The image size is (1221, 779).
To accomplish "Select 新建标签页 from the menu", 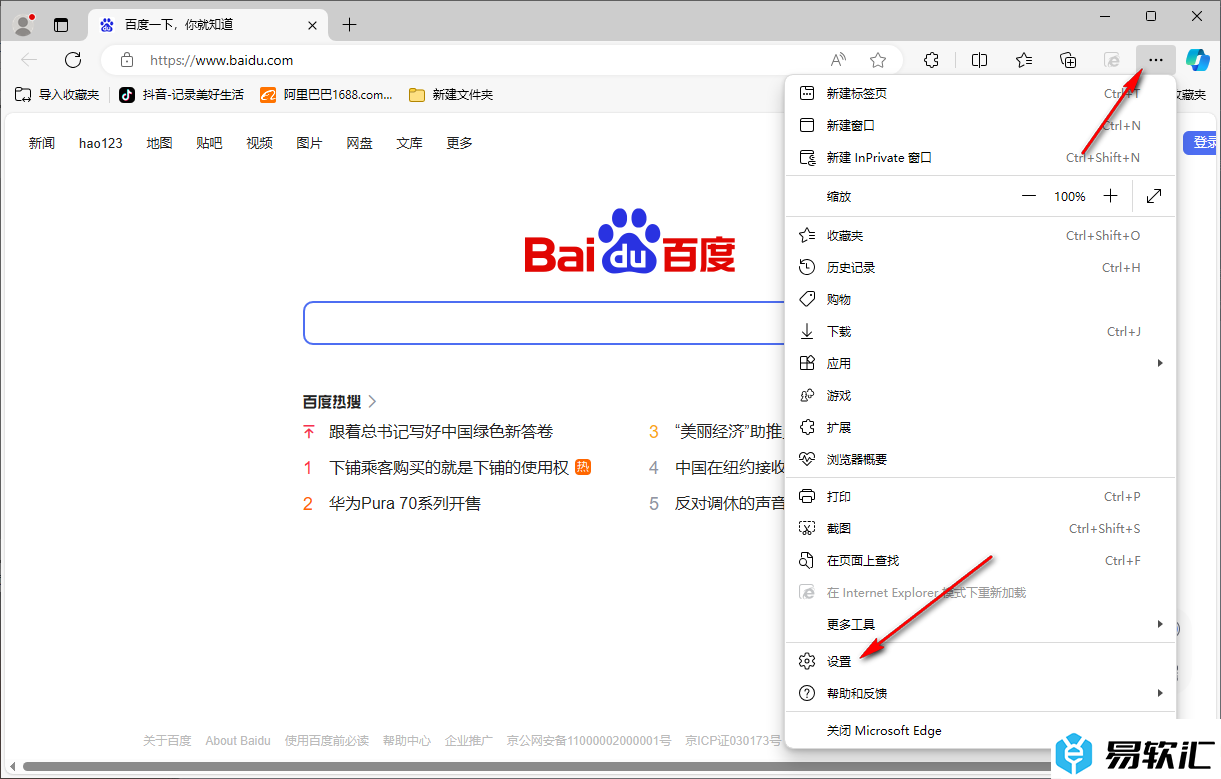I will click(981, 93).
